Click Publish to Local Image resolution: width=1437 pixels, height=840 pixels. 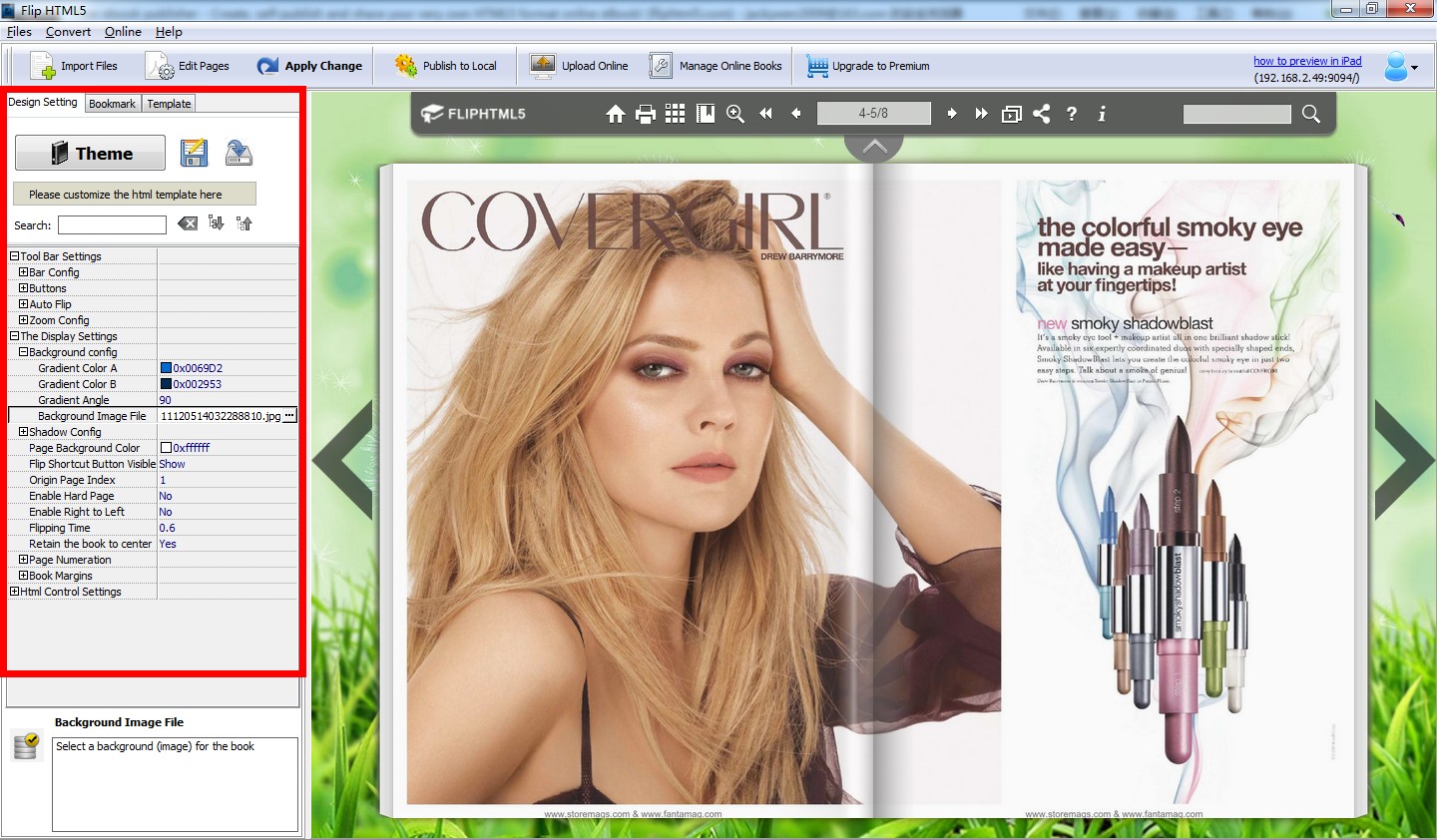pos(445,66)
